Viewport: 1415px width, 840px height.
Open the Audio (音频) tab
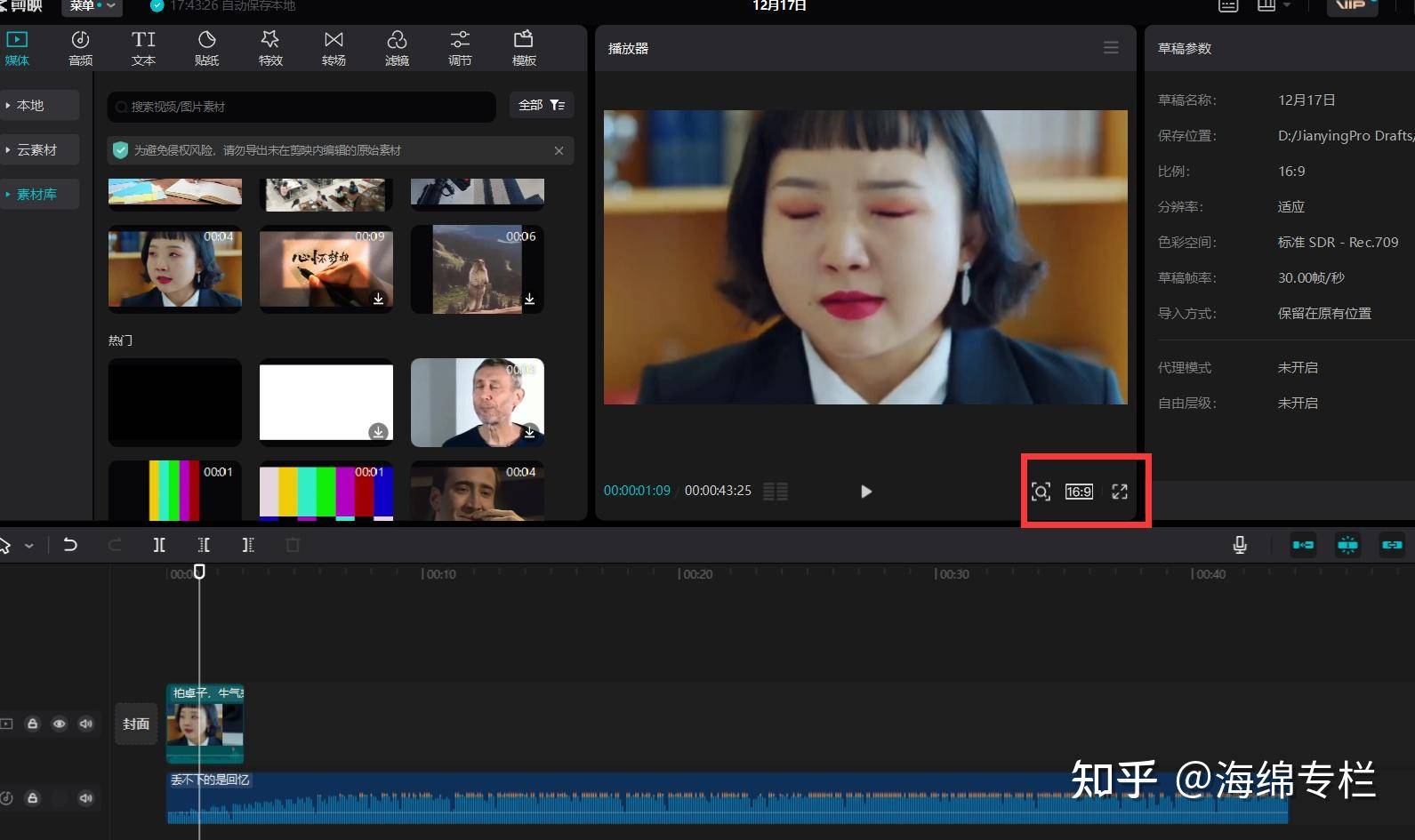pyautogui.click(x=81, y=48)
